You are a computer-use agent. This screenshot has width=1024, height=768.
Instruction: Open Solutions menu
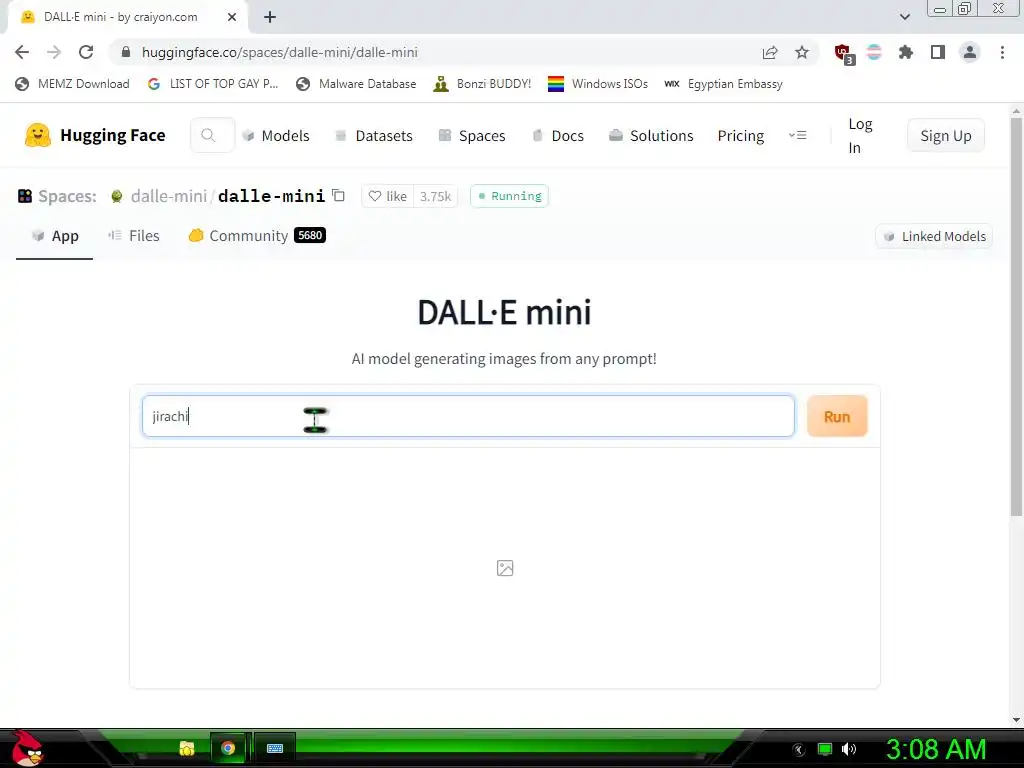click(651, 135)
